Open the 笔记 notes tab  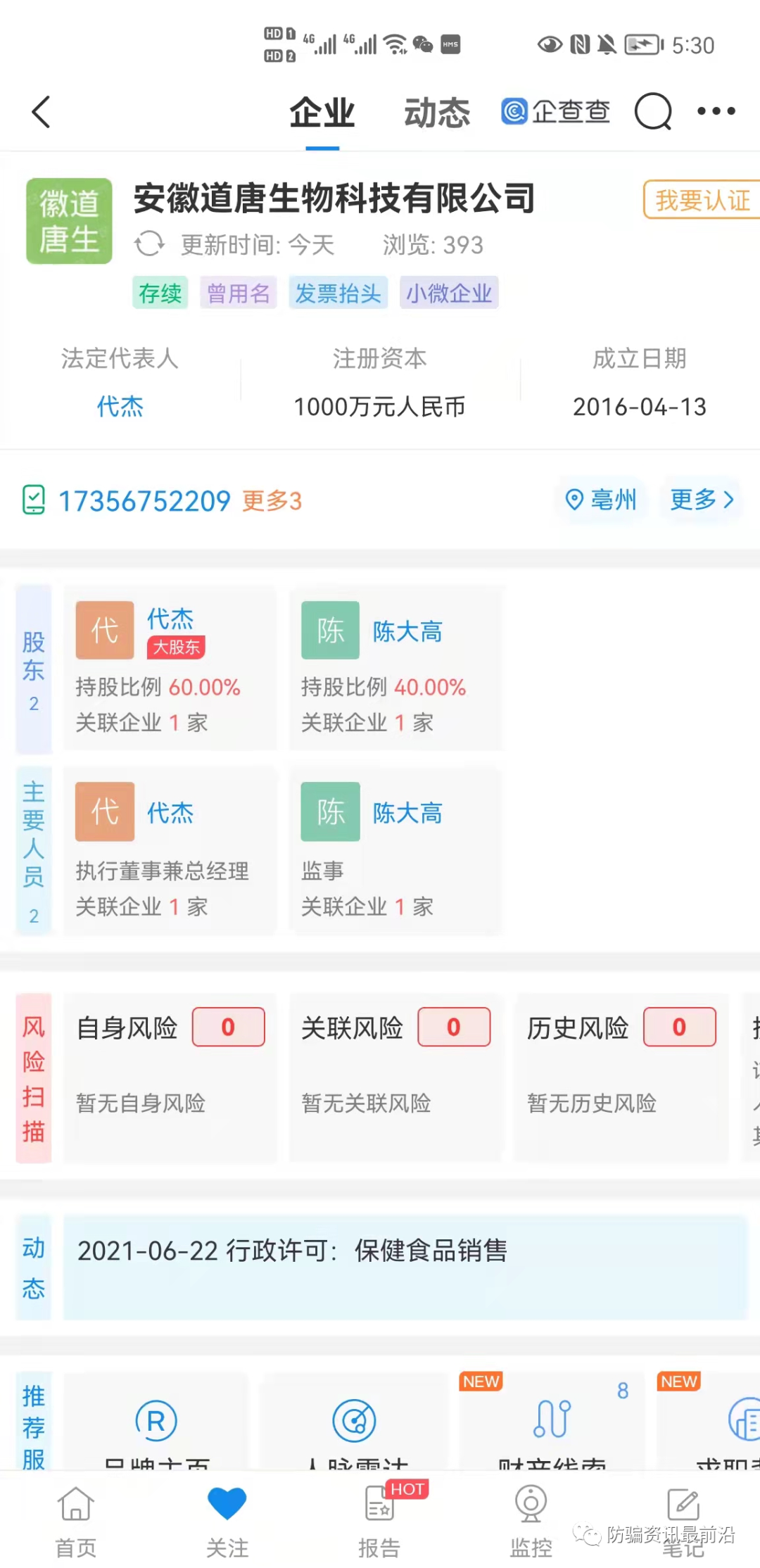683,1521
